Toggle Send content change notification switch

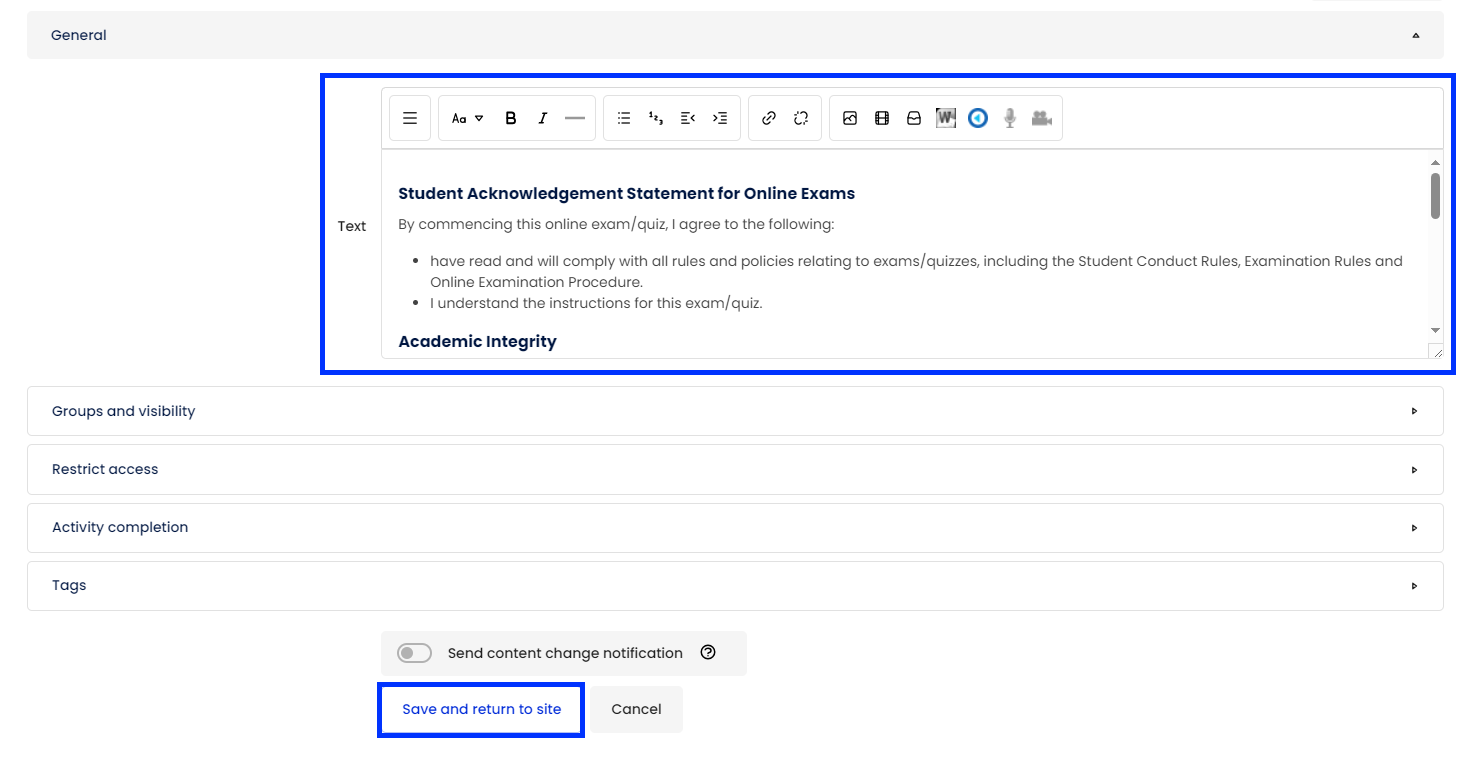tap(414, 653)
